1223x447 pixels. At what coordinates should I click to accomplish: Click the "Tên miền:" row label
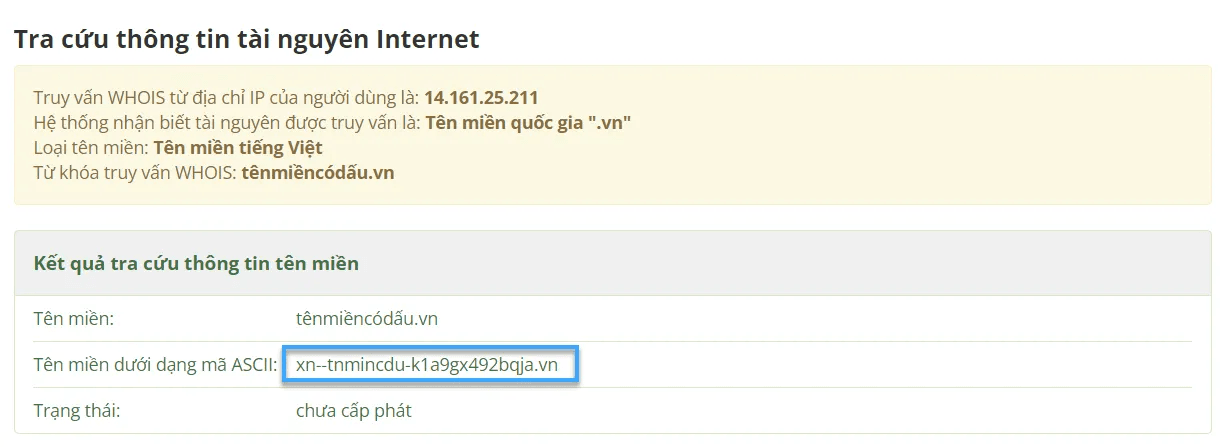74,319
